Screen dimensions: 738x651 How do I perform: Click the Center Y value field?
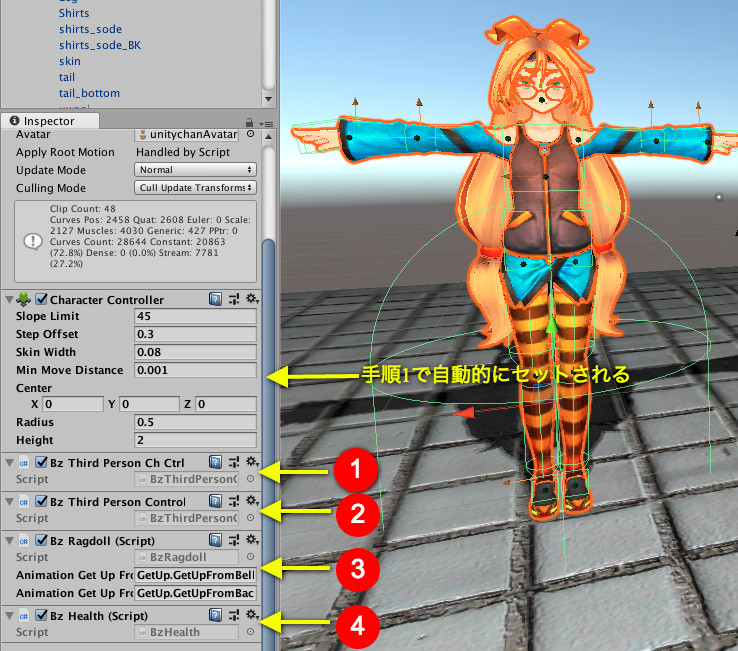click(149, 404)
